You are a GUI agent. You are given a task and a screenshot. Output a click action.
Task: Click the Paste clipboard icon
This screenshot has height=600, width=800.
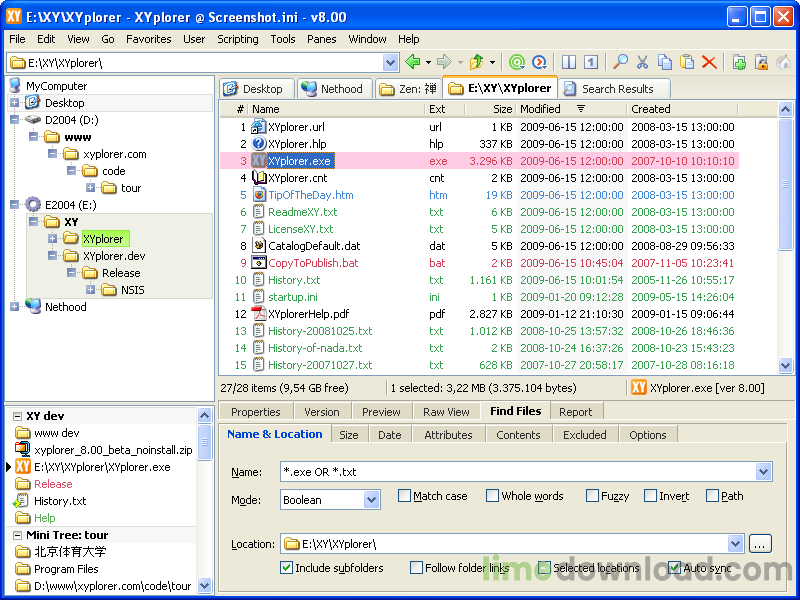pyautogui.click(x=687, y=62)
